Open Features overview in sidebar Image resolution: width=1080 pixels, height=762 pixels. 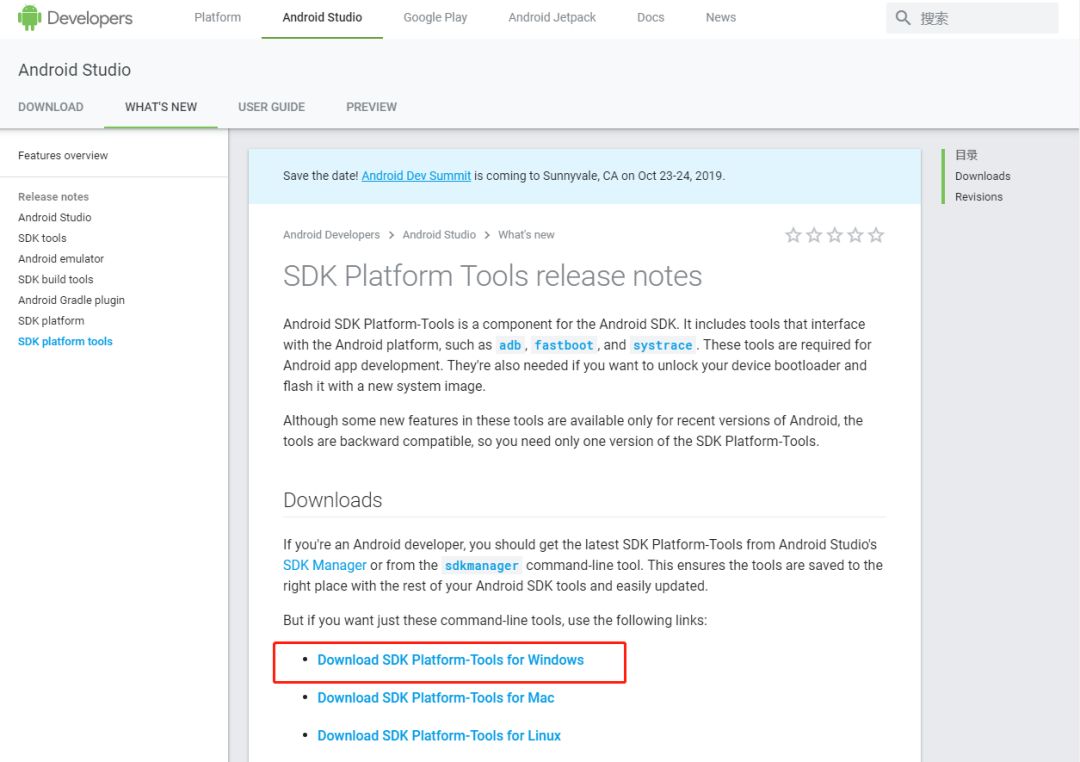[63, 156]
